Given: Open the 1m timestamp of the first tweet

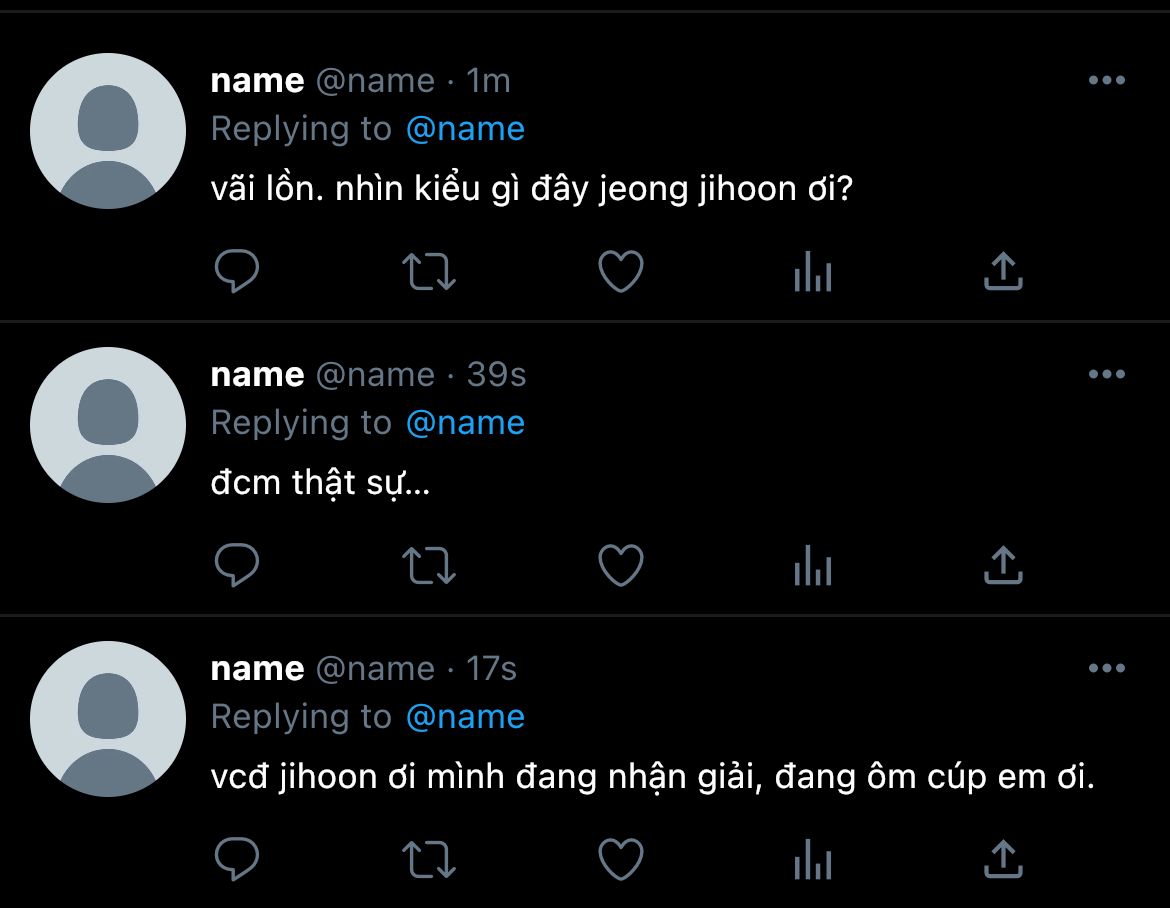Looking at the screenshot, I should (489, 81).
